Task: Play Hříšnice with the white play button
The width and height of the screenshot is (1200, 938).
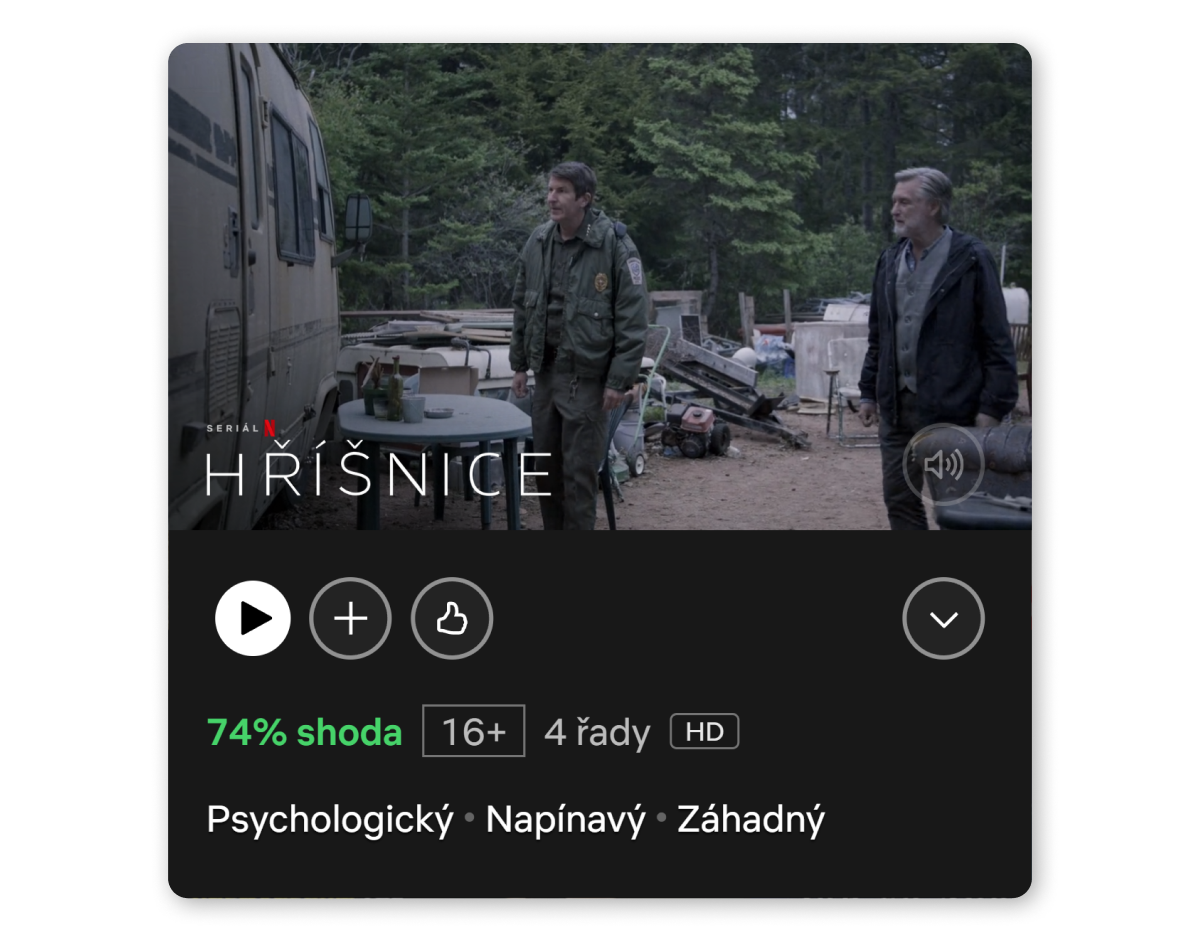Action: click(253, 619)
